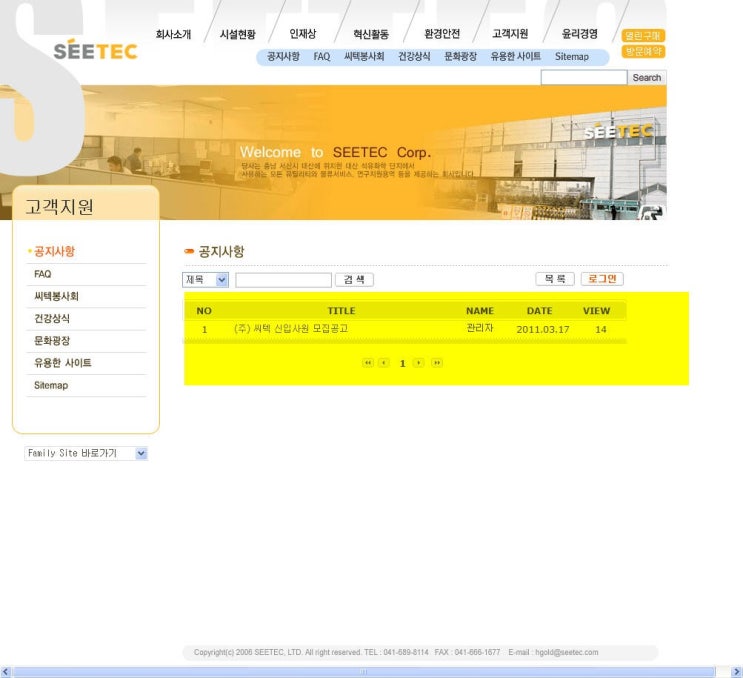Select 씨텍봉사회 in the blue submenu bar

(364, 56)
